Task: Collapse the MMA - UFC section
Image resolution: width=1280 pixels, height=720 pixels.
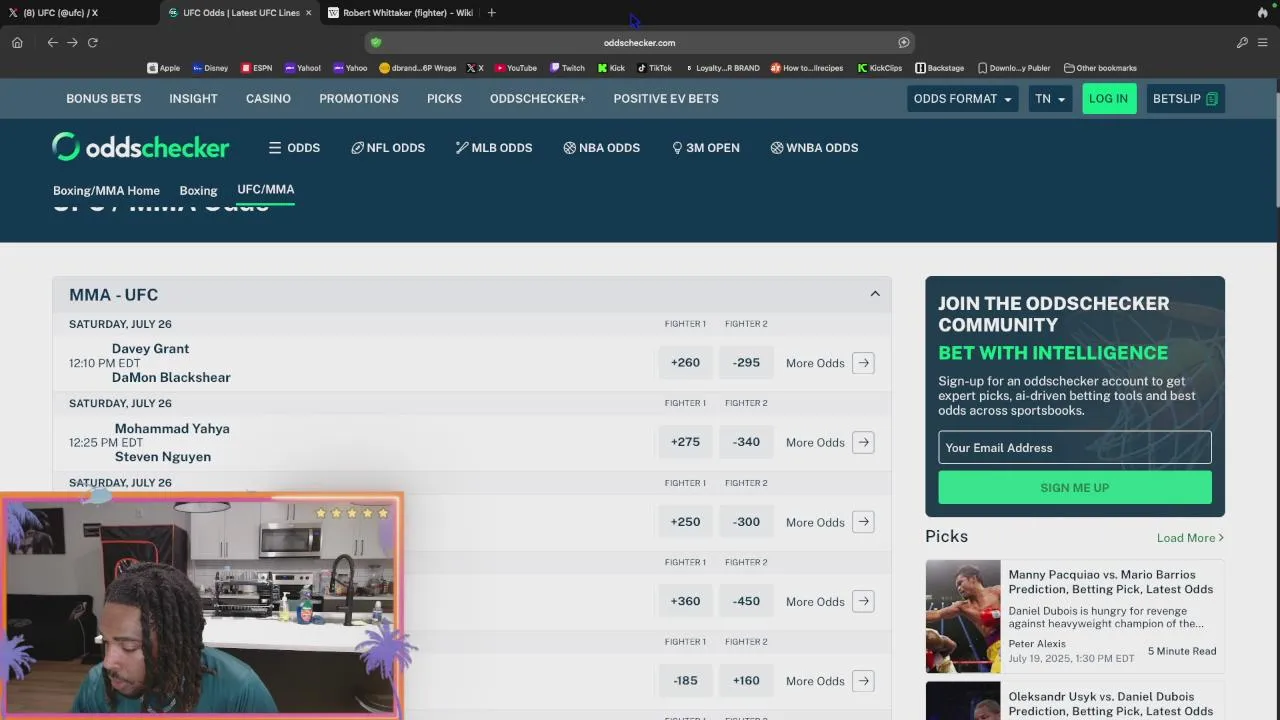Action: pos(875,294)
